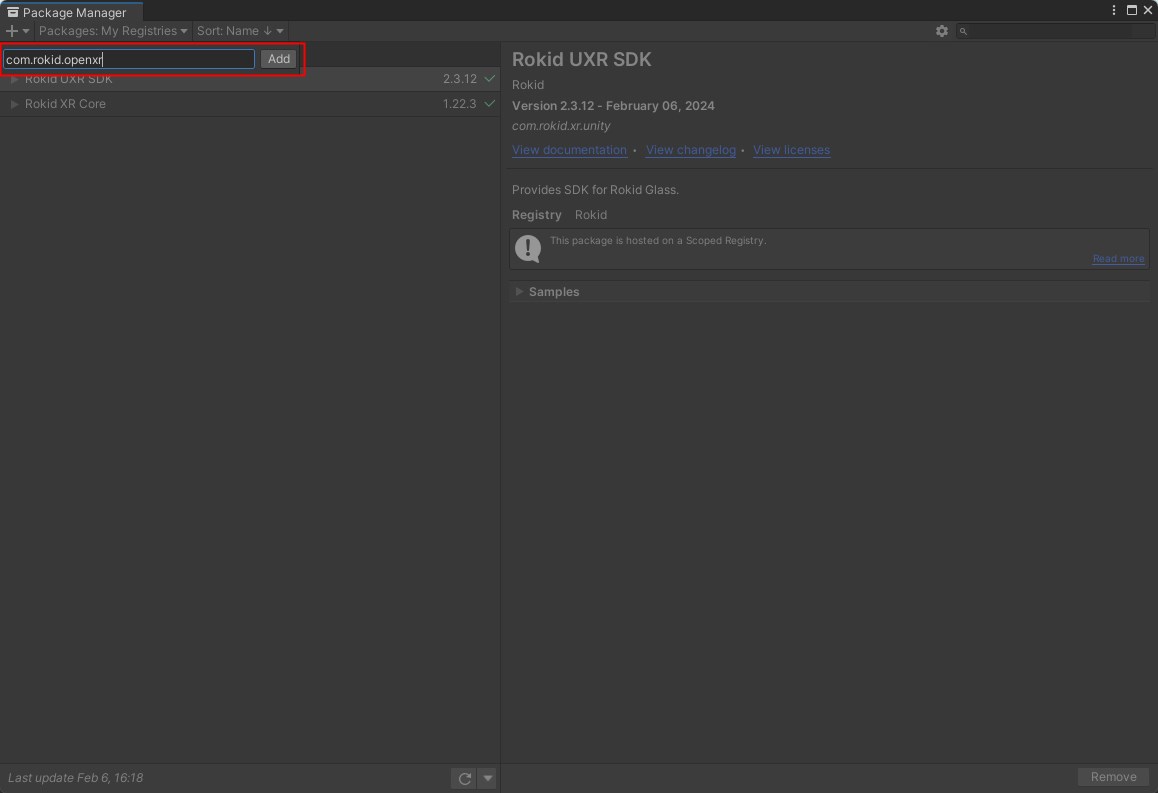Open Sort: Name dropdown

click(240, 31)
